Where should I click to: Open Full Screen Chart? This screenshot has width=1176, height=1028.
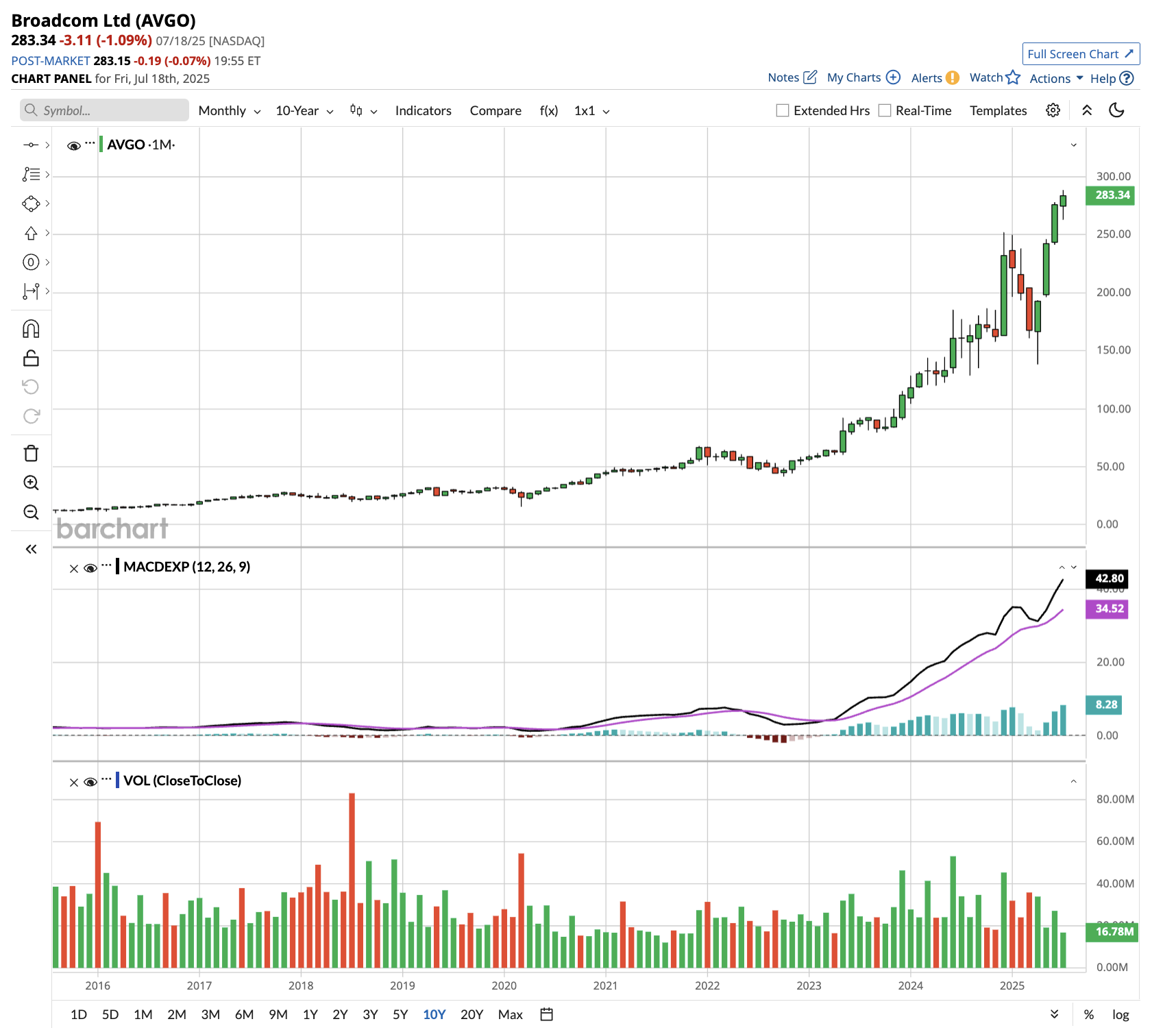point(1081,54)
